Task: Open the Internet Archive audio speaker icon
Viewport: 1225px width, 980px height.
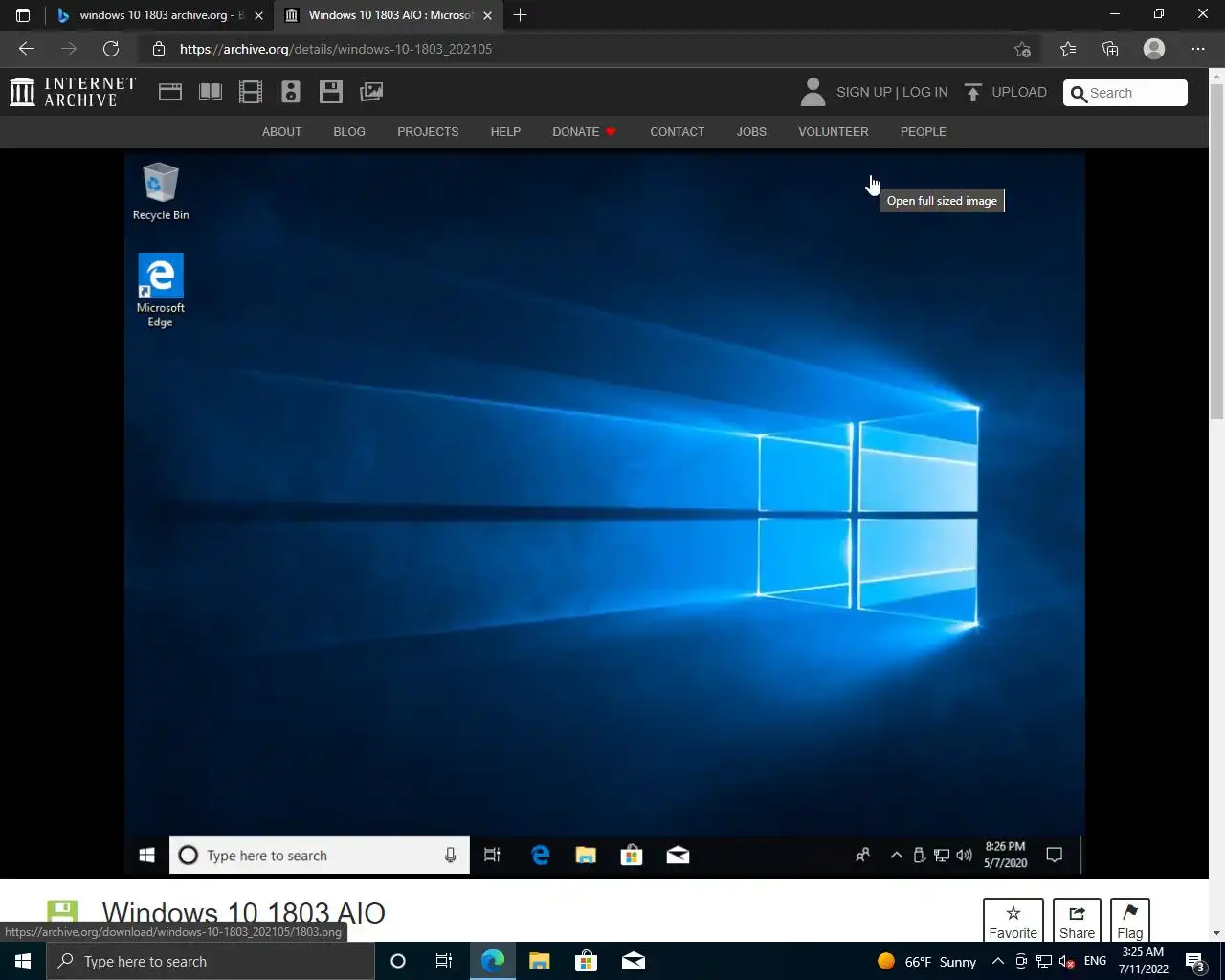Action: 291,92
